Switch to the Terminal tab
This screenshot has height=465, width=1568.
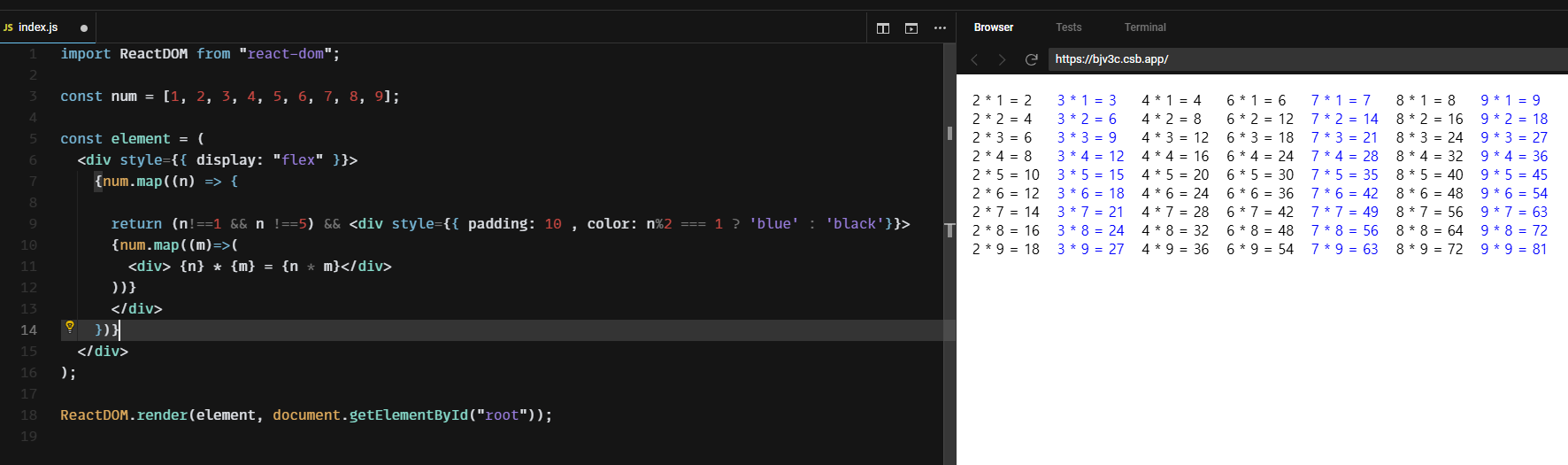pos(1145,27)
